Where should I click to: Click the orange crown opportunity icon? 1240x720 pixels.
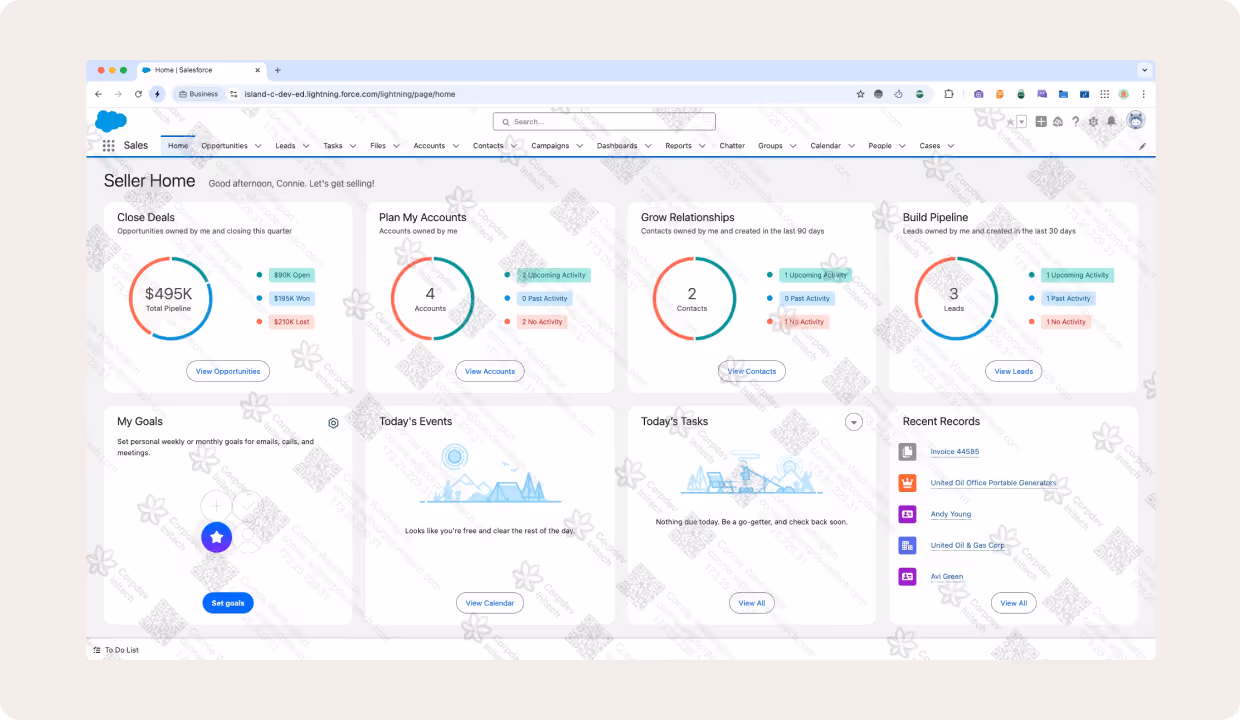(x=907, y=483)
